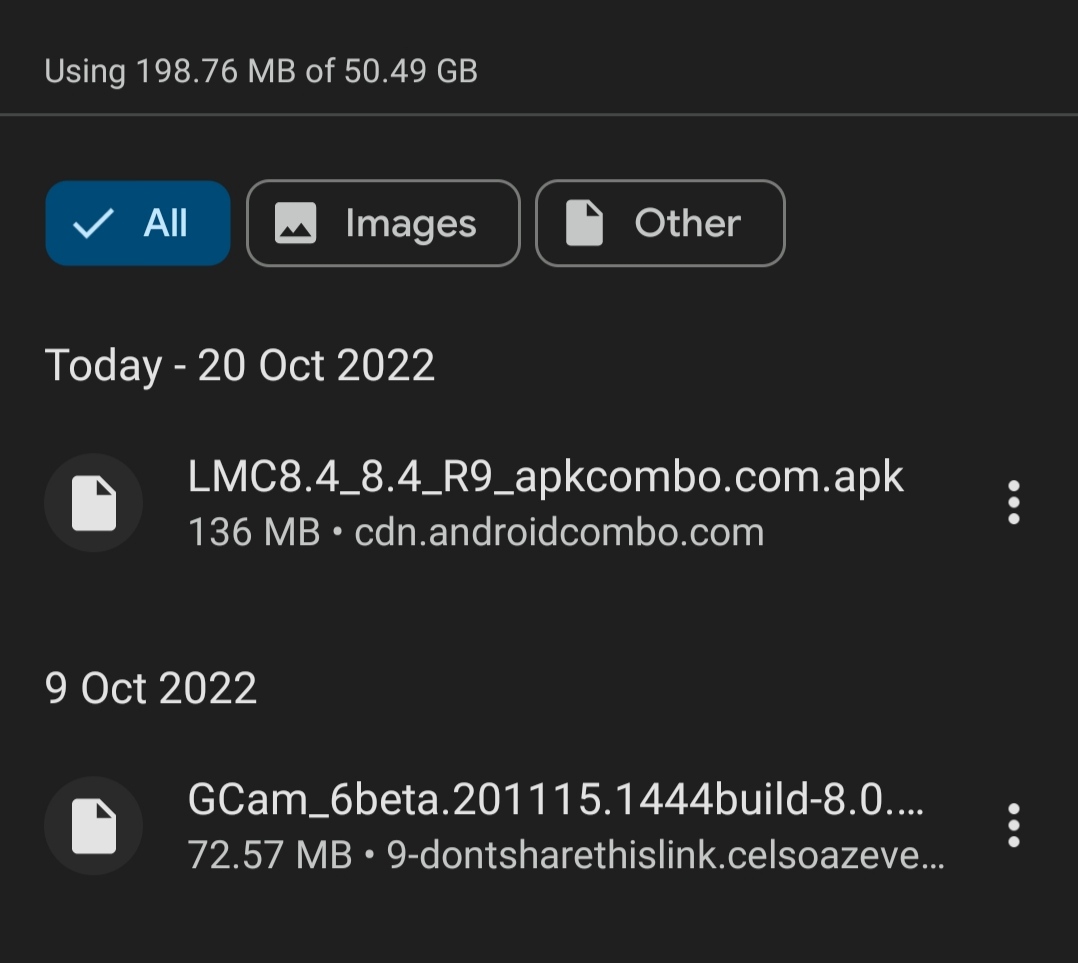The height and width of the screenshot is (963, 1078).
Task: Click the 136 MB size label
Action: pyautogui.click(x=254, y=533)
